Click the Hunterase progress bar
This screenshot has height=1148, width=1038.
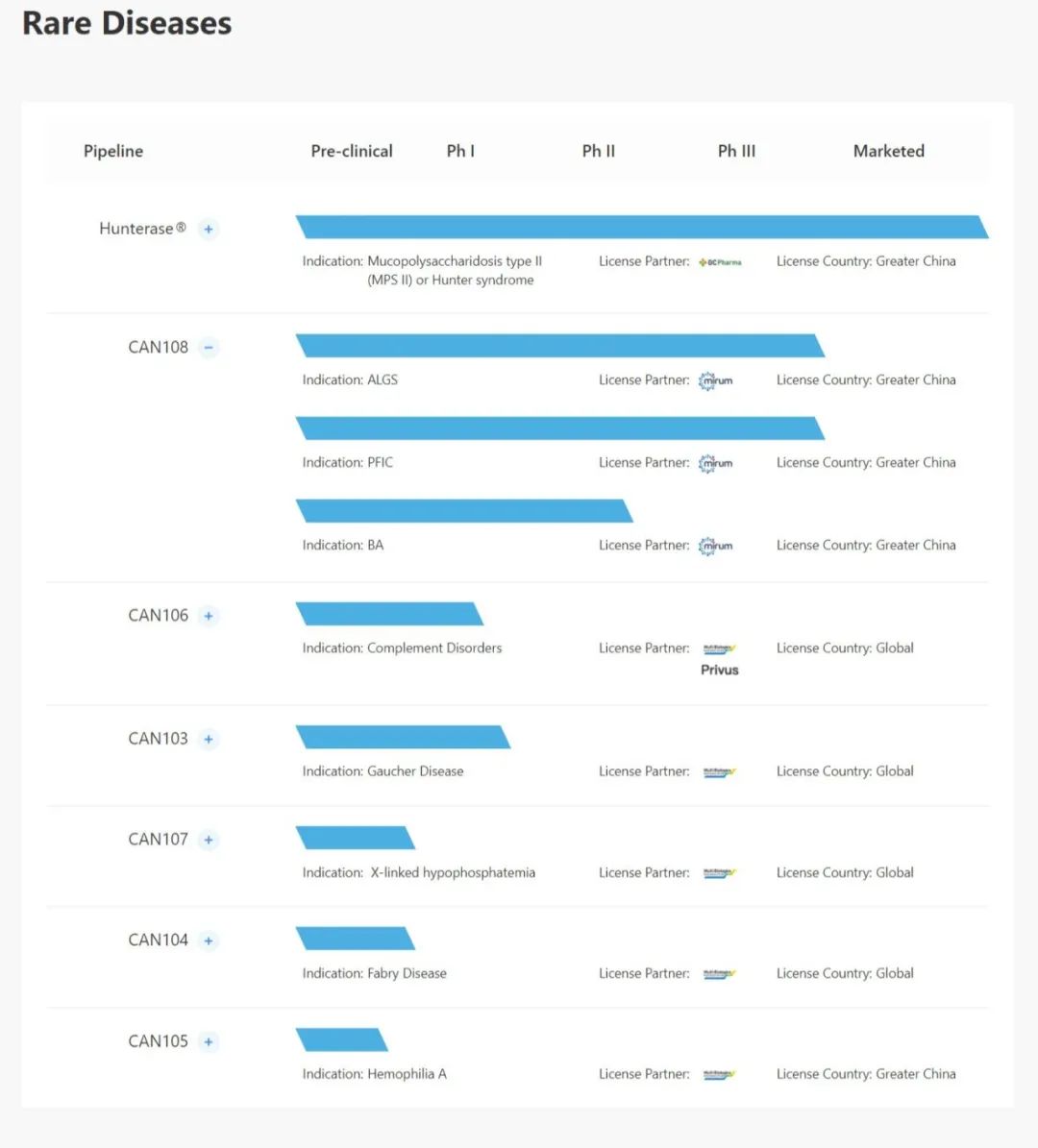click(641, 227)
